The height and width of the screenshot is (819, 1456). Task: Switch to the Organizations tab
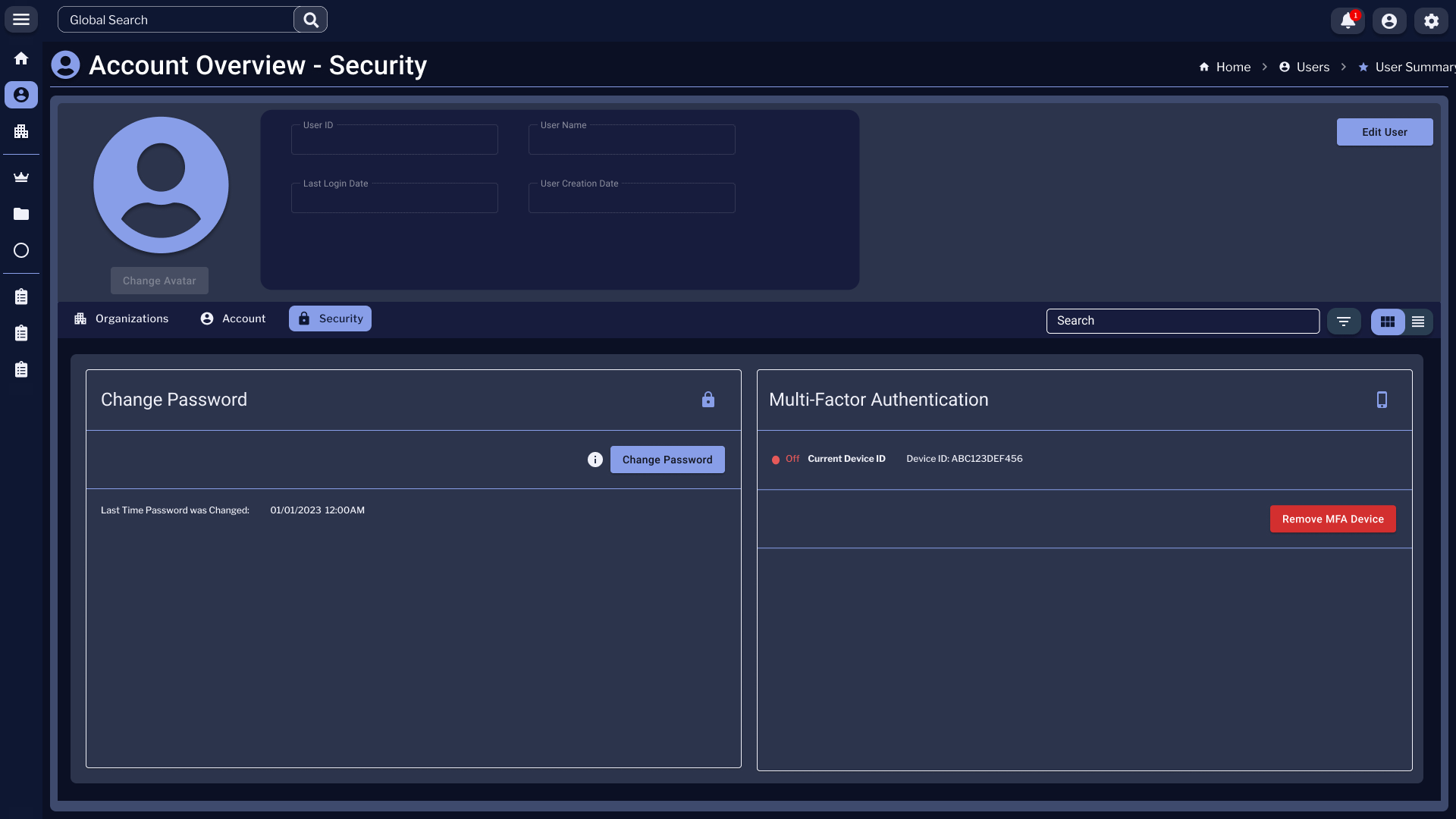click(x=121, y=318)
